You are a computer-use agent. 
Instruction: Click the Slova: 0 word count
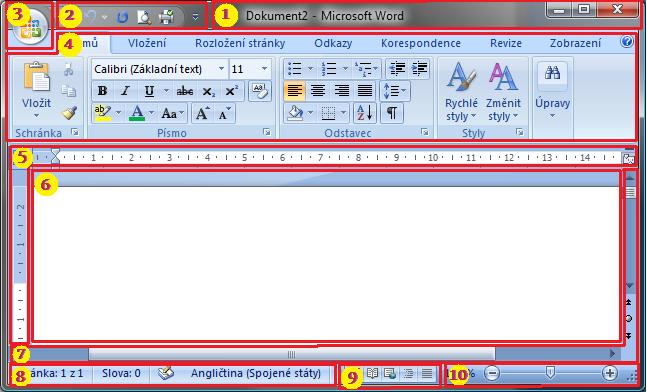point(121,373)
